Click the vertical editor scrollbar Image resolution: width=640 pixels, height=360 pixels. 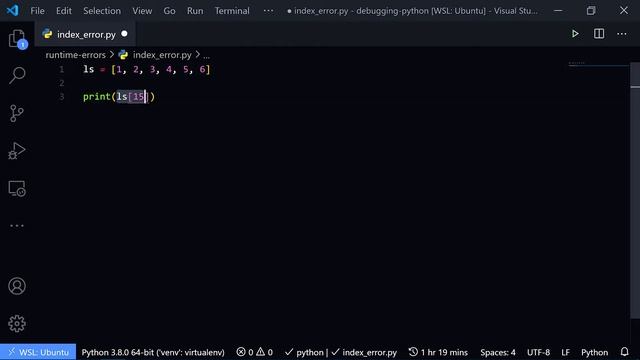pyautogui.click(x=635, y=190)
